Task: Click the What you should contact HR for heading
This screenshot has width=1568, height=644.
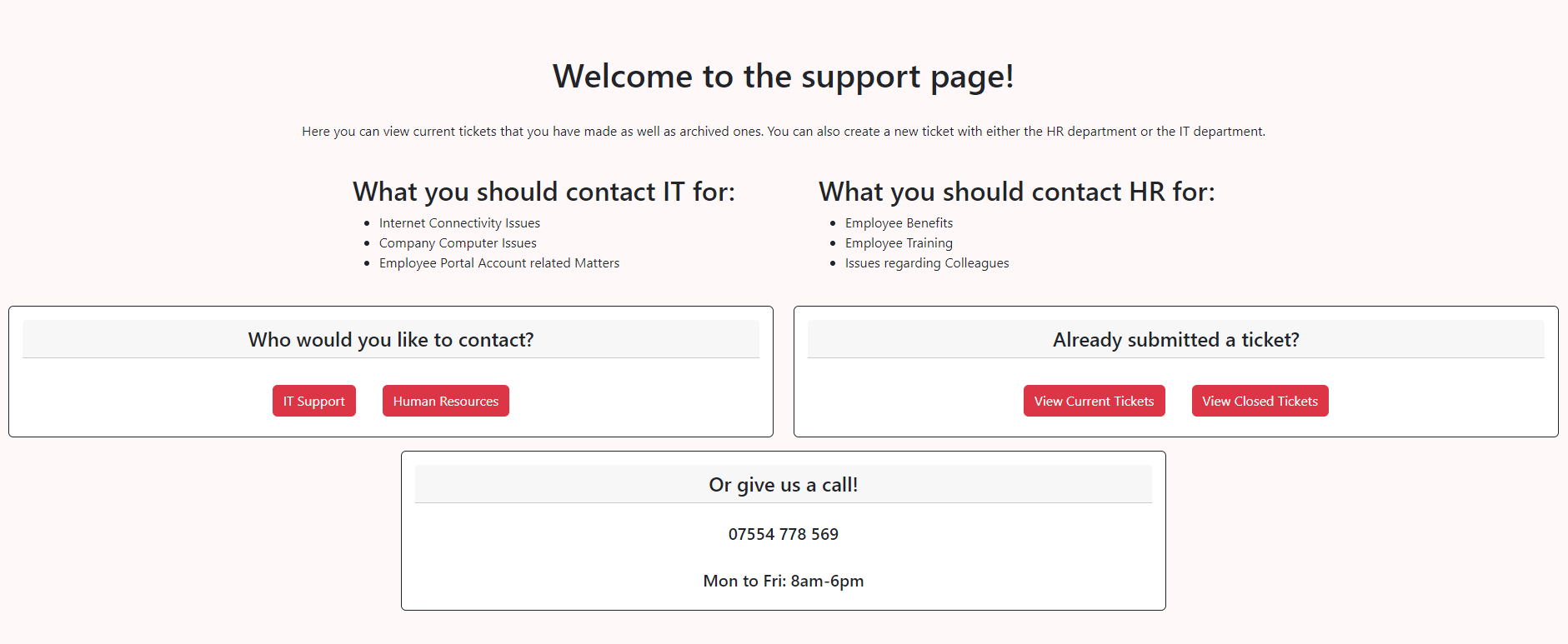Action: coord(1016,192)
